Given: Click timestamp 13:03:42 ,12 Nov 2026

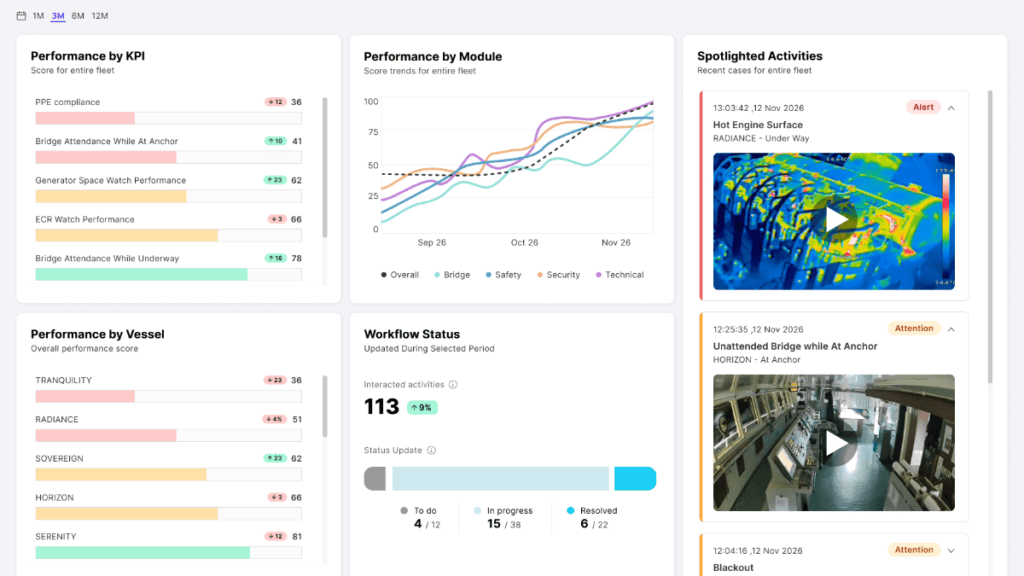Looking at the screenshot, I should [x=758, y=108].
